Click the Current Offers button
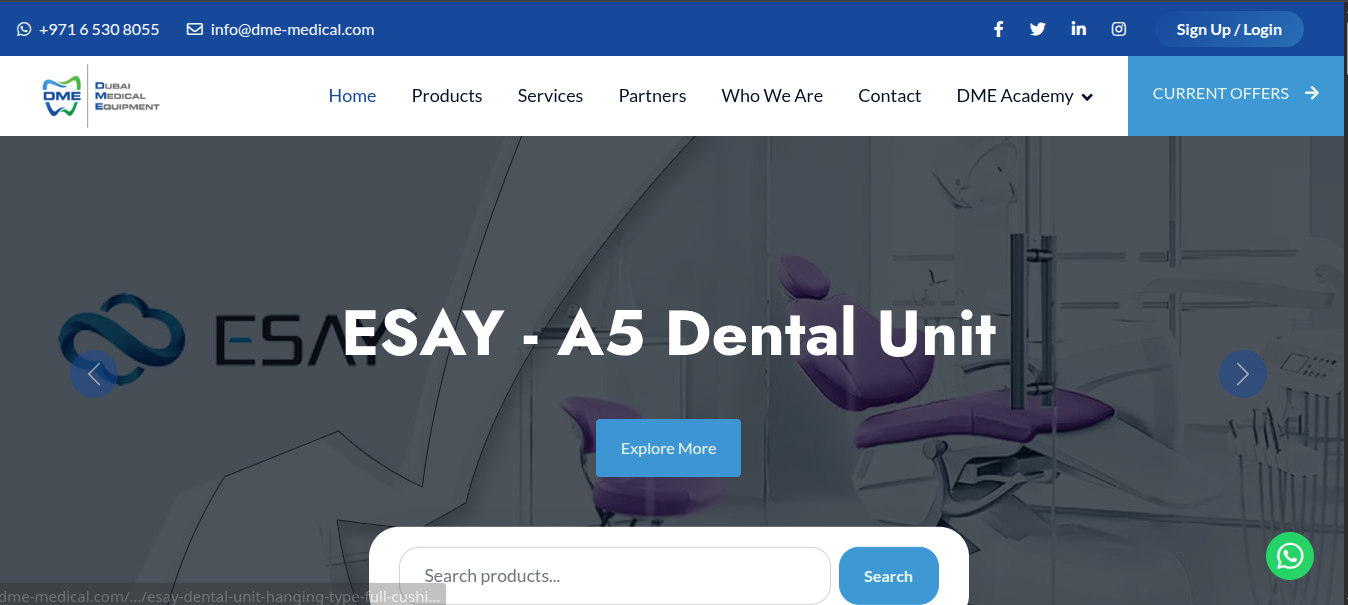Screen dimensions: 1348x605 tap(1236, 94)
